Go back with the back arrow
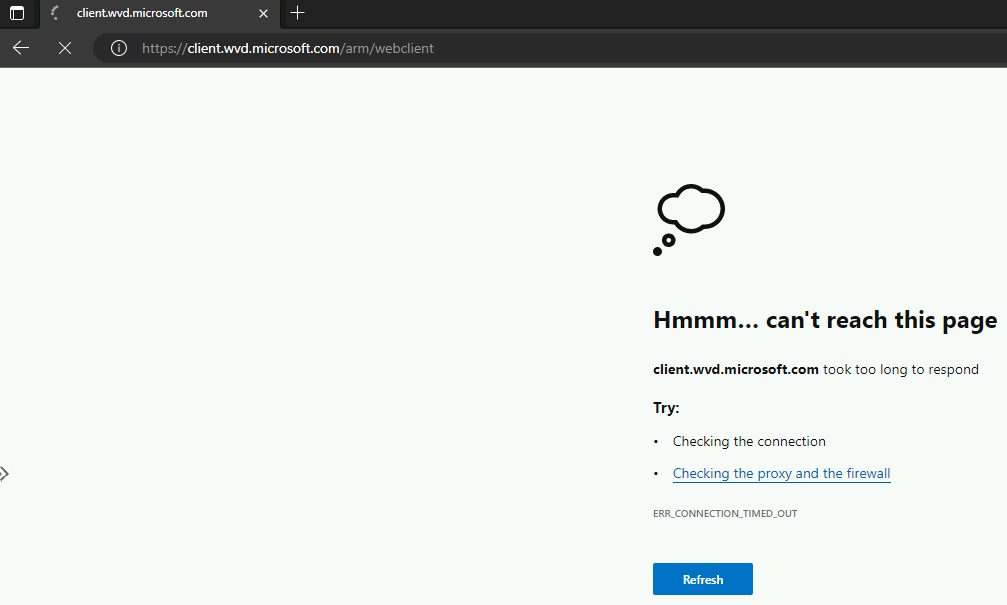This screenshot has height=605, width=1007. coord(21,48)
